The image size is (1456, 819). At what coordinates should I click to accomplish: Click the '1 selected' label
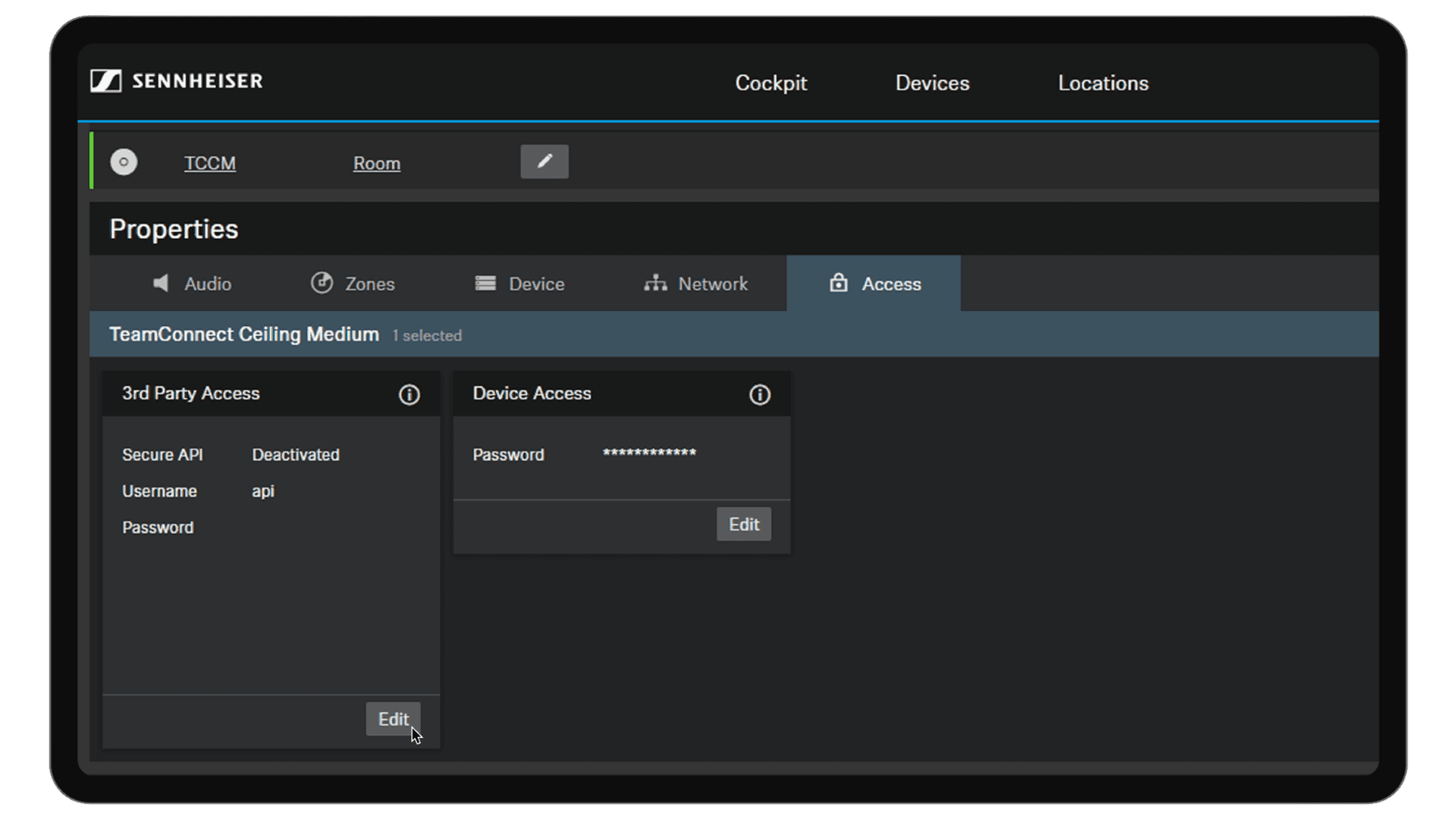point(427,336)
